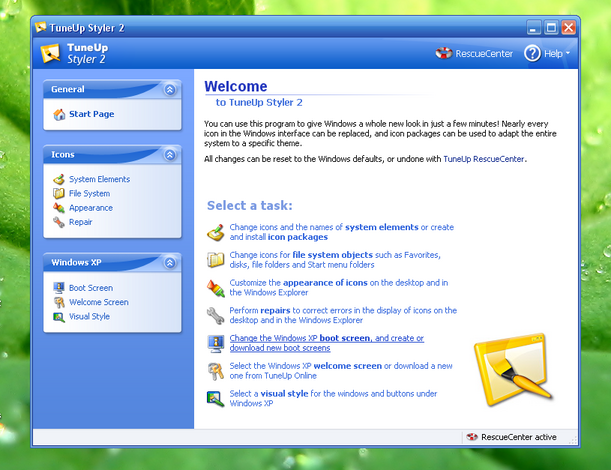Click the Help question mark icon
This screenshot has width=611, height=470.
[x=532, y=53]
